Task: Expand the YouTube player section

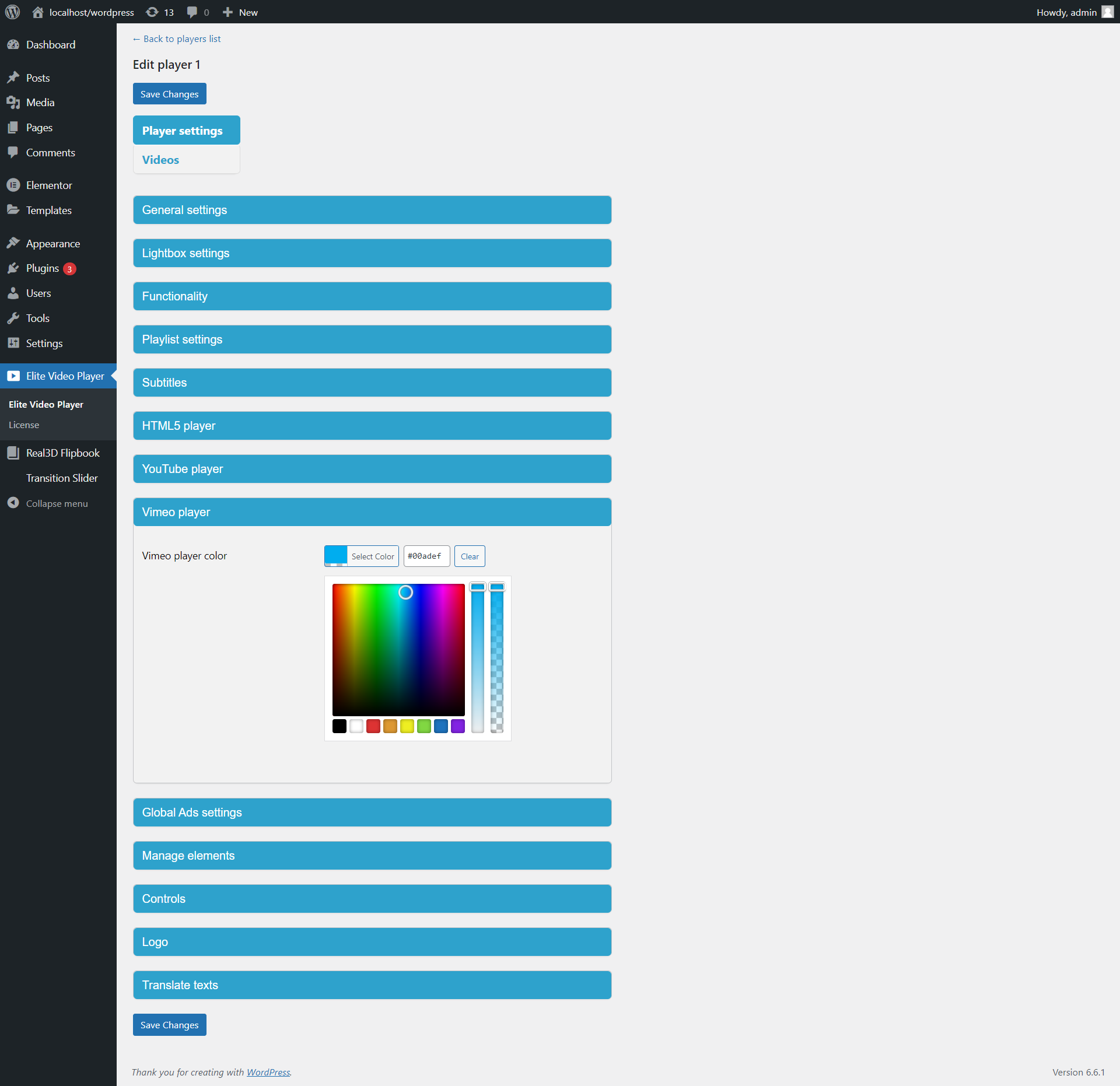Action: coord(372,469)
